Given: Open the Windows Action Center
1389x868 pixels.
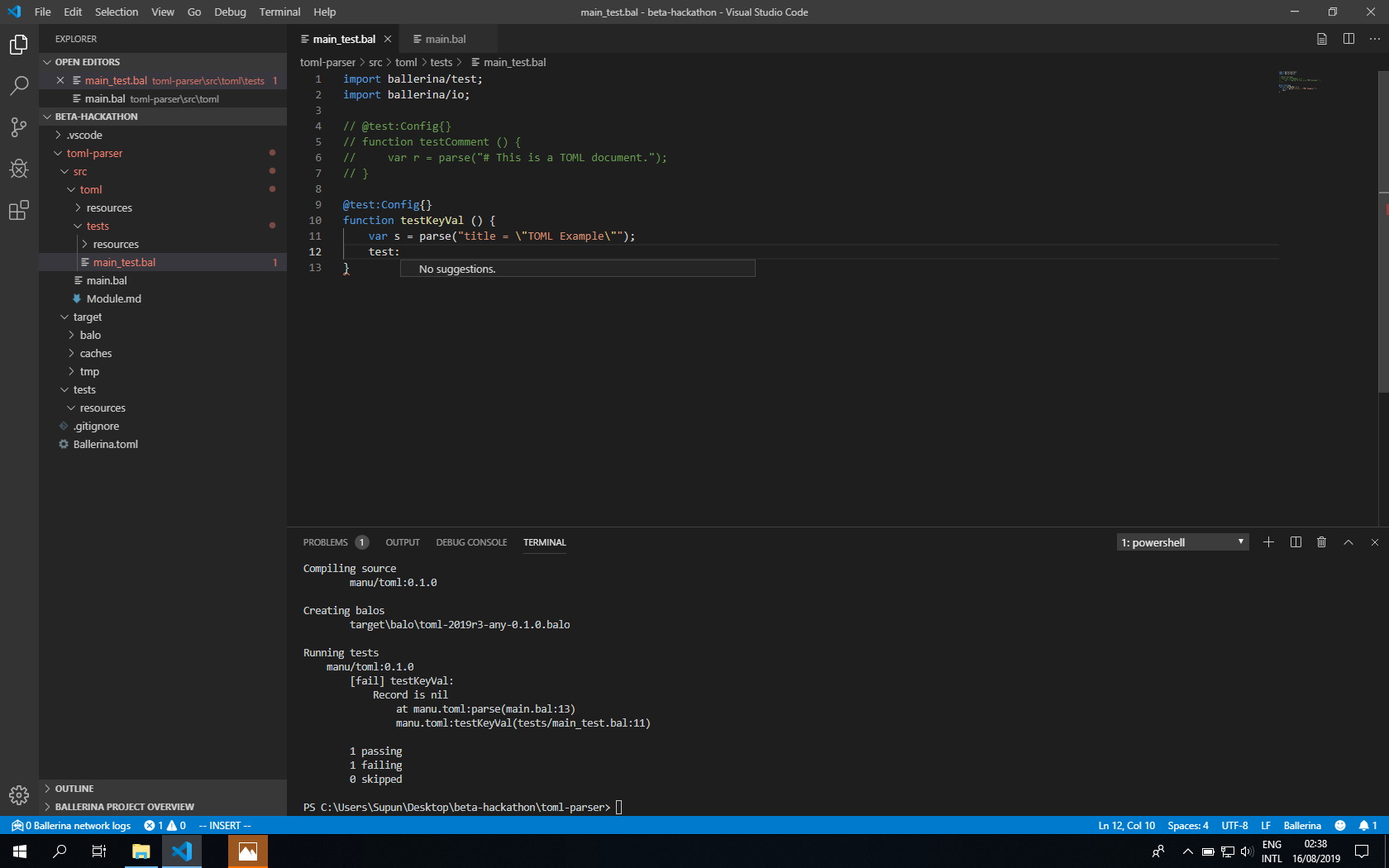Looking at the screenshot, I should [1362, 851].
